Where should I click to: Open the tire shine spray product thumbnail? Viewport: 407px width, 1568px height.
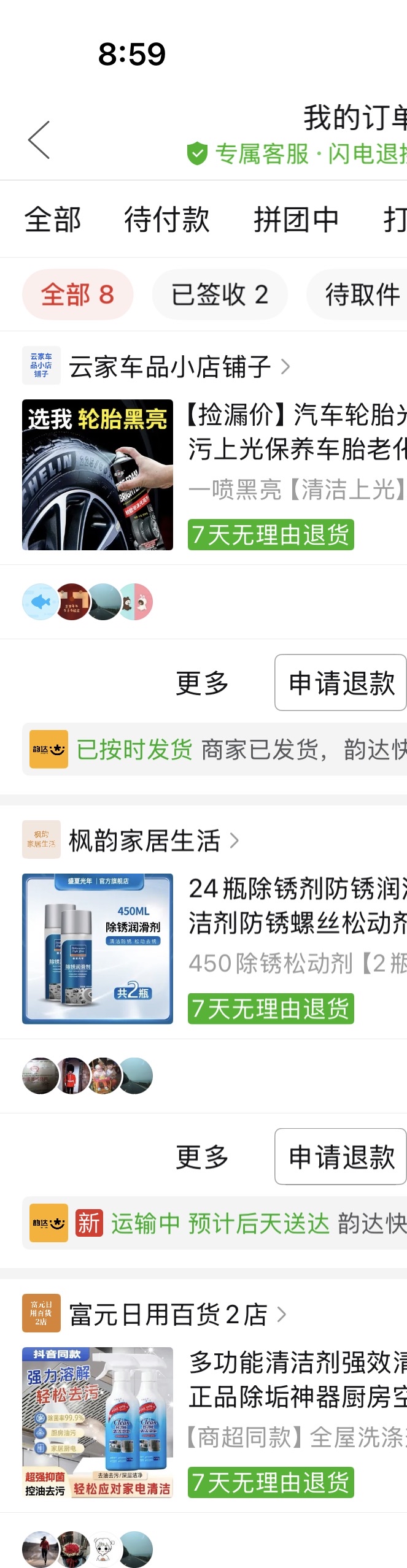[x=98, y=475]
